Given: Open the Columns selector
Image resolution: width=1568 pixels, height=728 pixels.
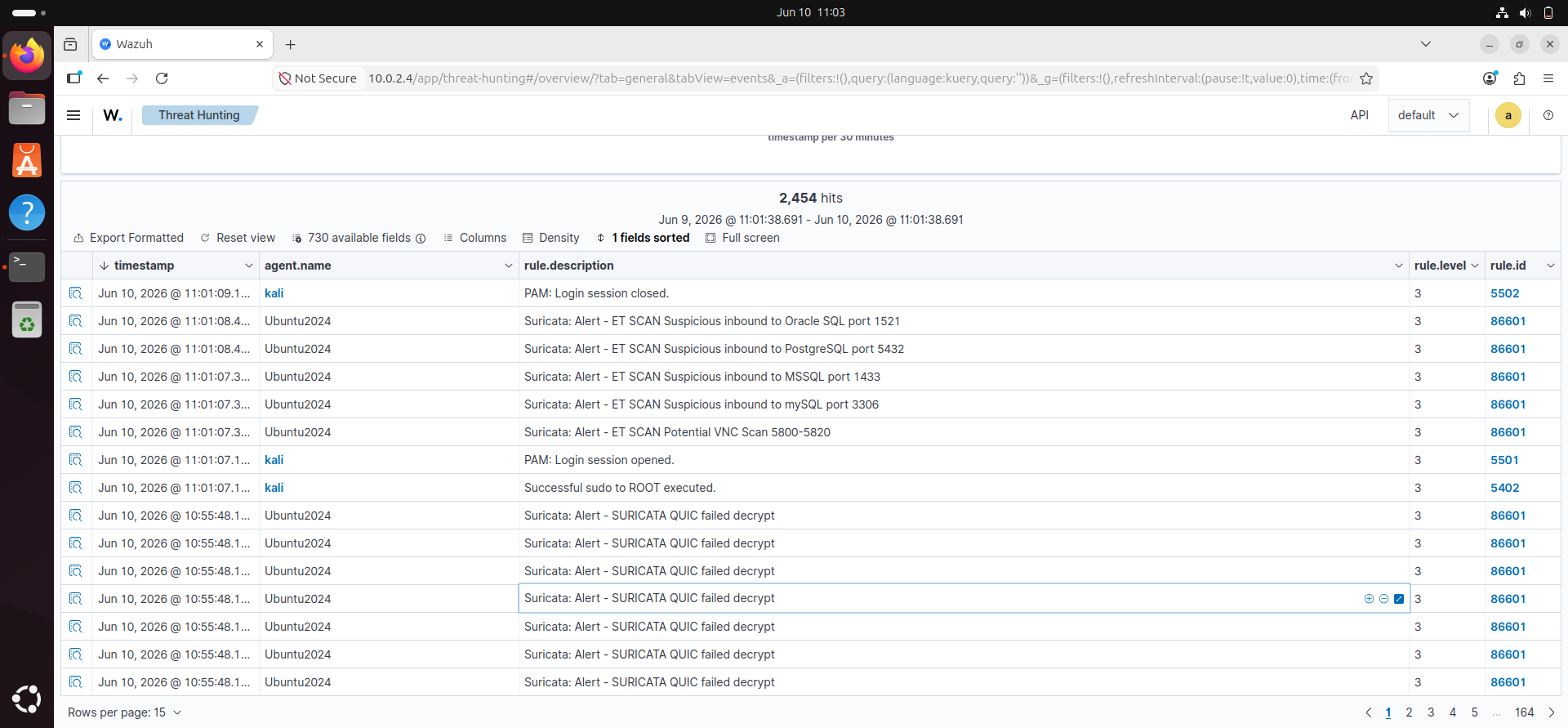Looking at the screenshot, I should click(475, 238).
